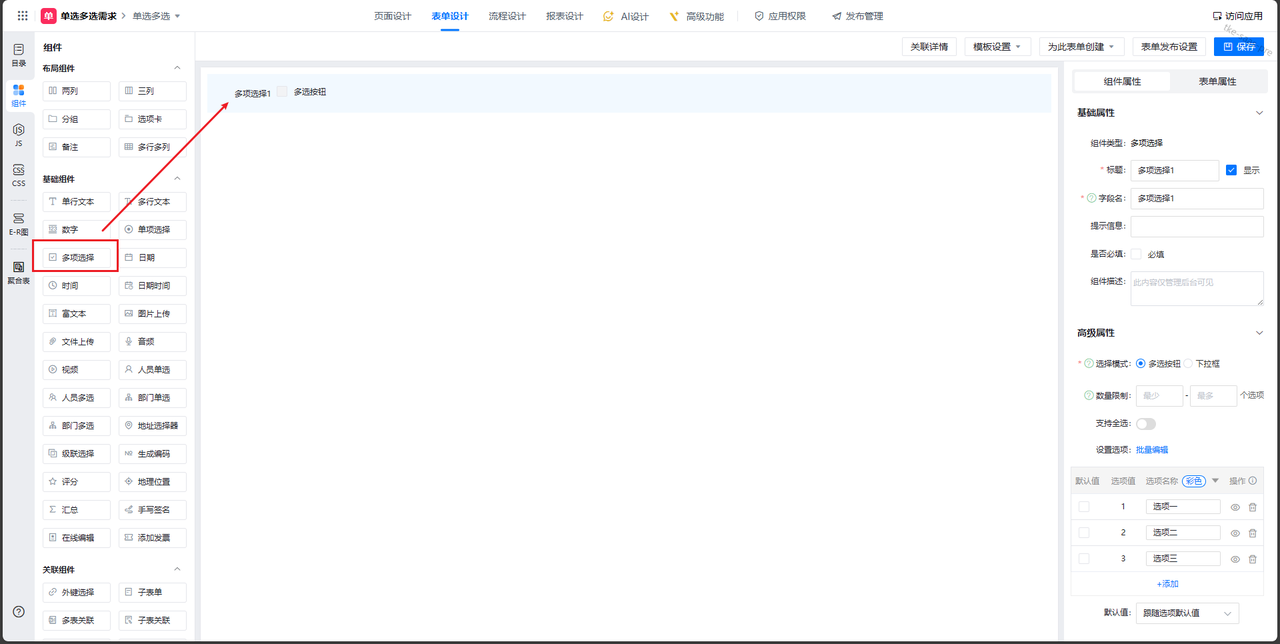The width and height of the screenshot is (1280, 644).
Task: Open the 默认值 dropdown selector
Action: coord(1185,613)
